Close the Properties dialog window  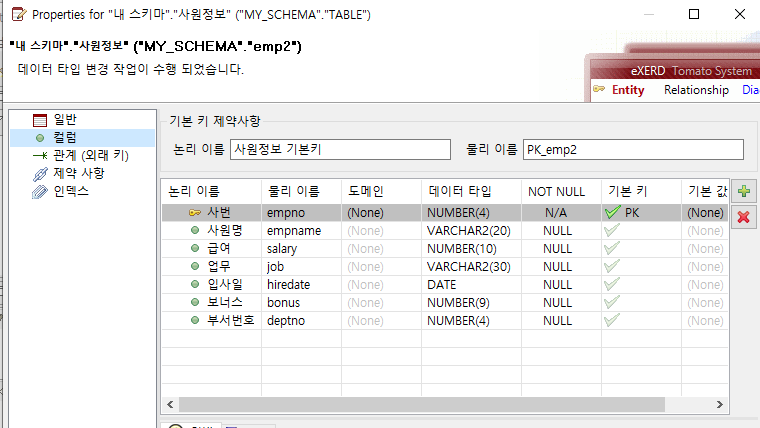tap(740, 14)
